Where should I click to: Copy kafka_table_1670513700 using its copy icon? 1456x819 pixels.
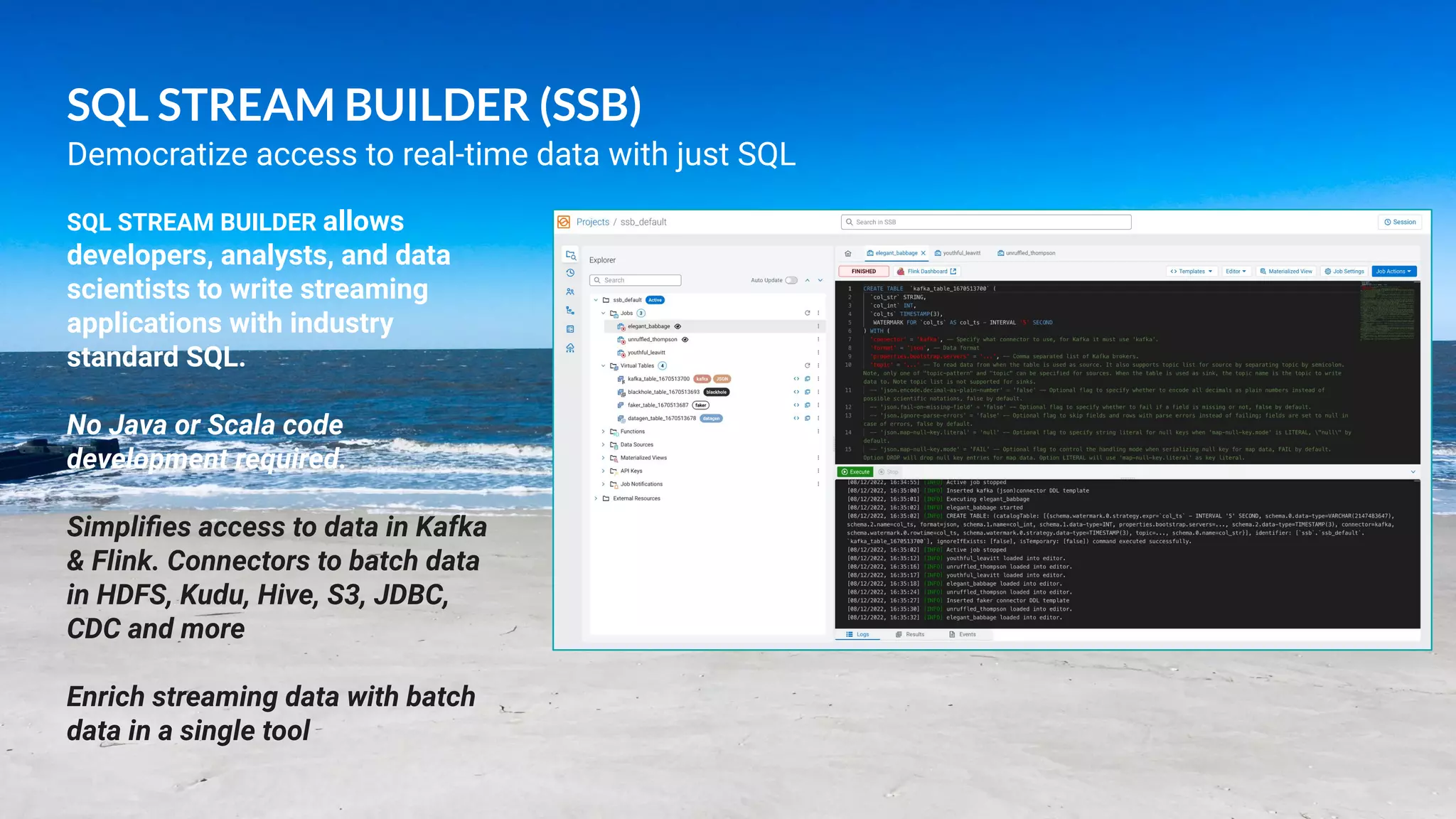pyautogui.click(x=808, y=379)
